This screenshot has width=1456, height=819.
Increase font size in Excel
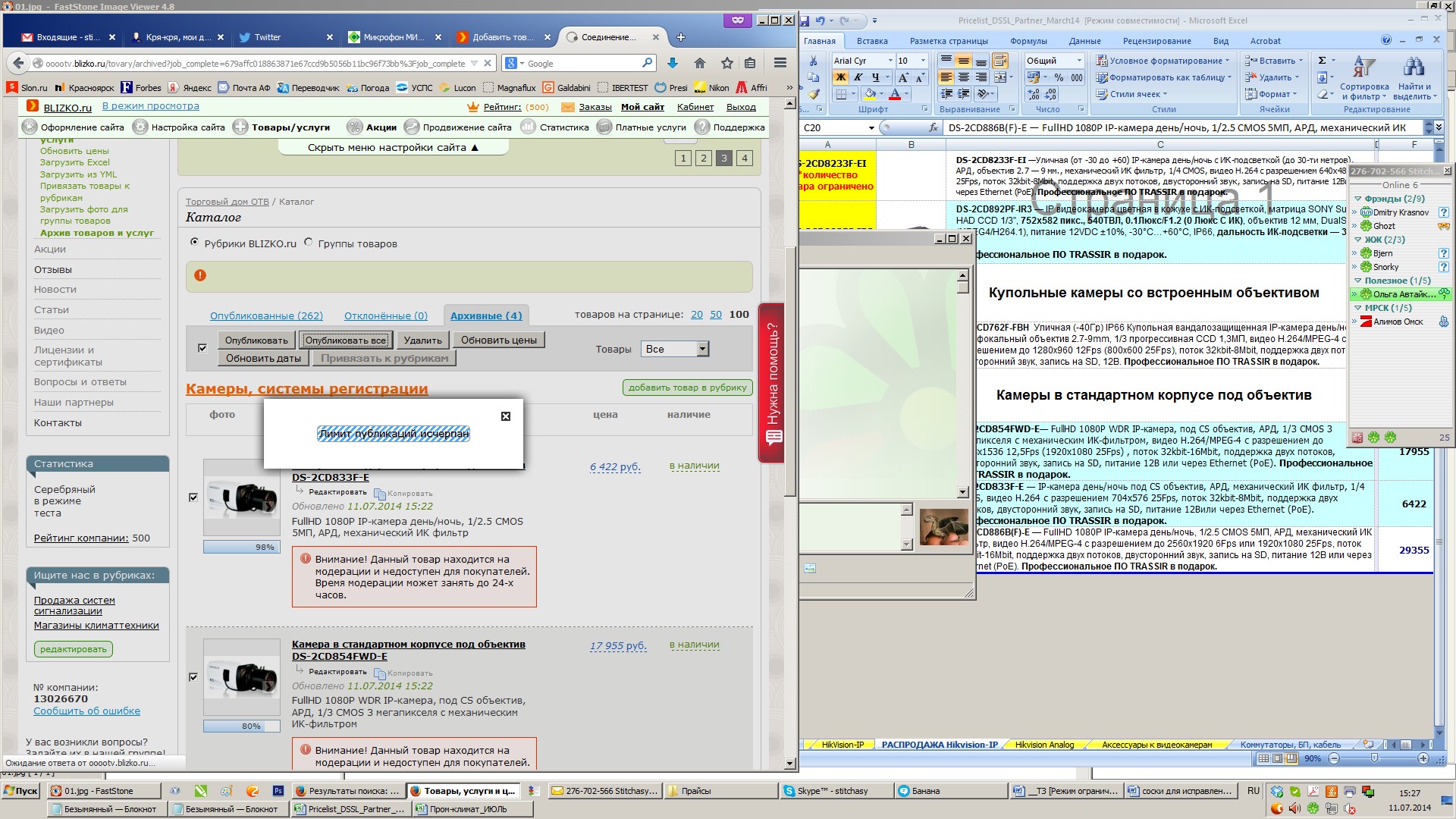tap(903, 77)
